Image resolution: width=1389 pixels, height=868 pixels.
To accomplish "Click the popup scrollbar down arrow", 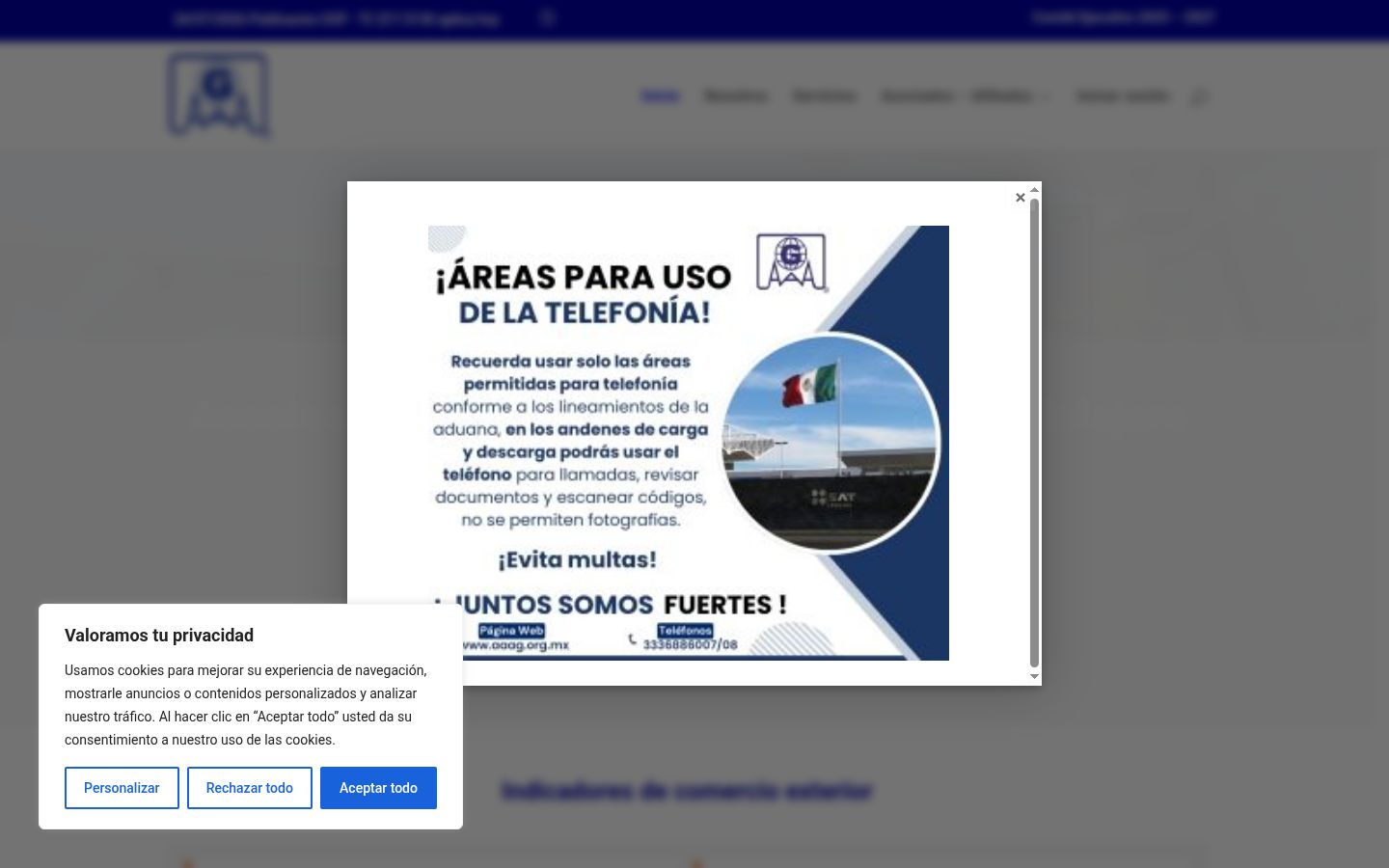I will pos(1034,676).
